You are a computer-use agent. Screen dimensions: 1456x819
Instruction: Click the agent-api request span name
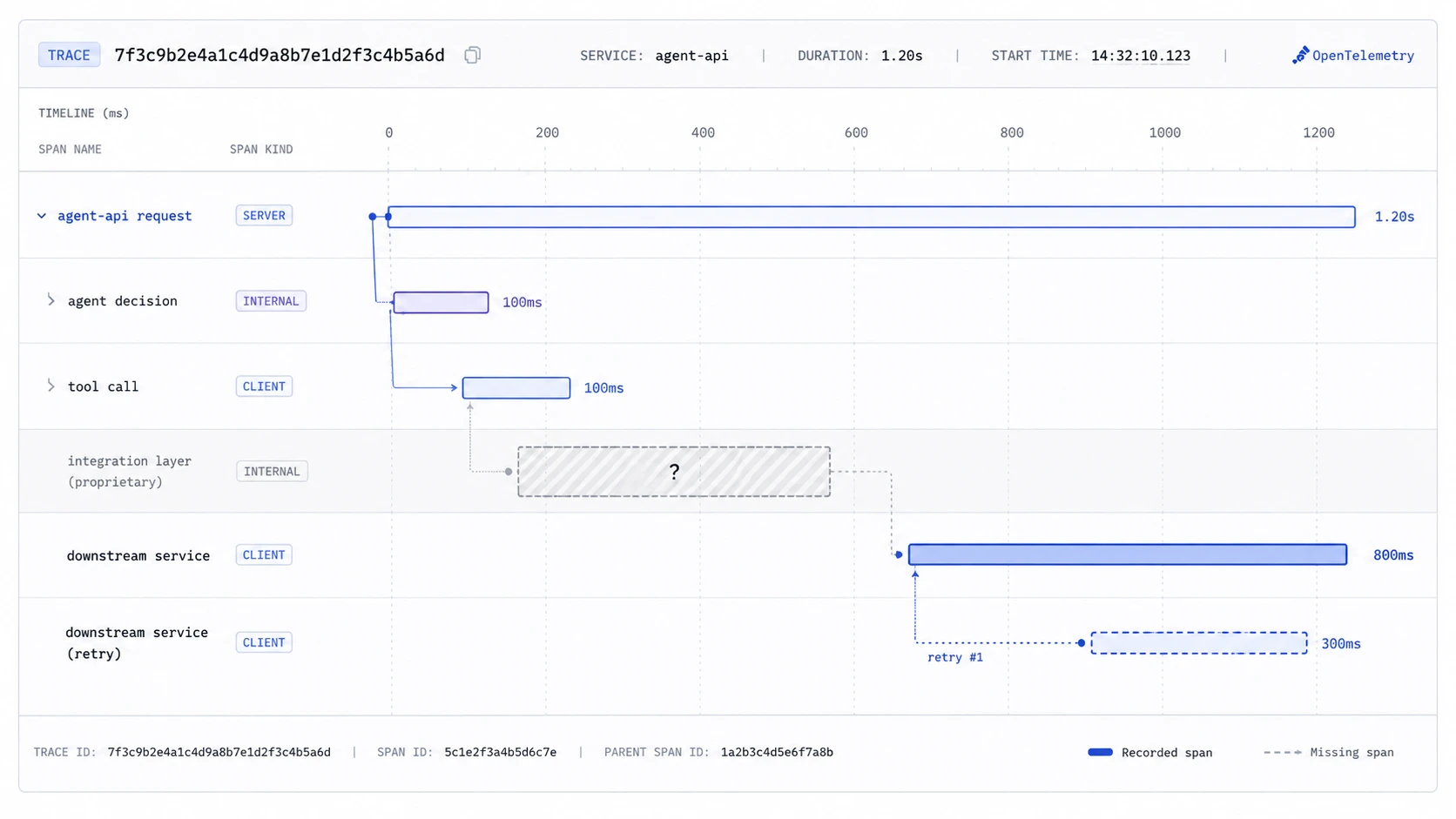(x=125, y=216)
